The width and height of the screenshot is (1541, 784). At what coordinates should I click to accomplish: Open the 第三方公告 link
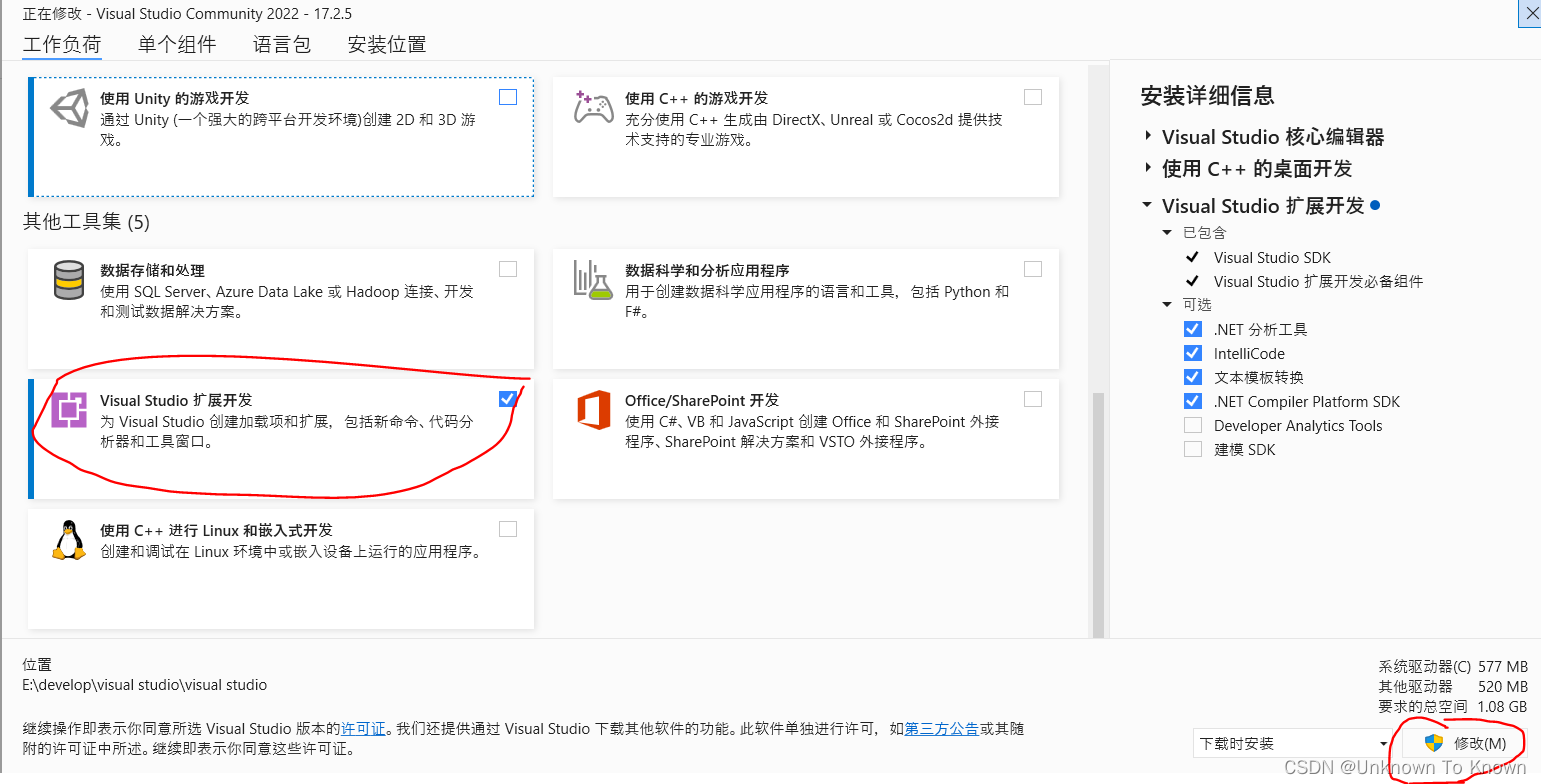click(x=942, y=729)
